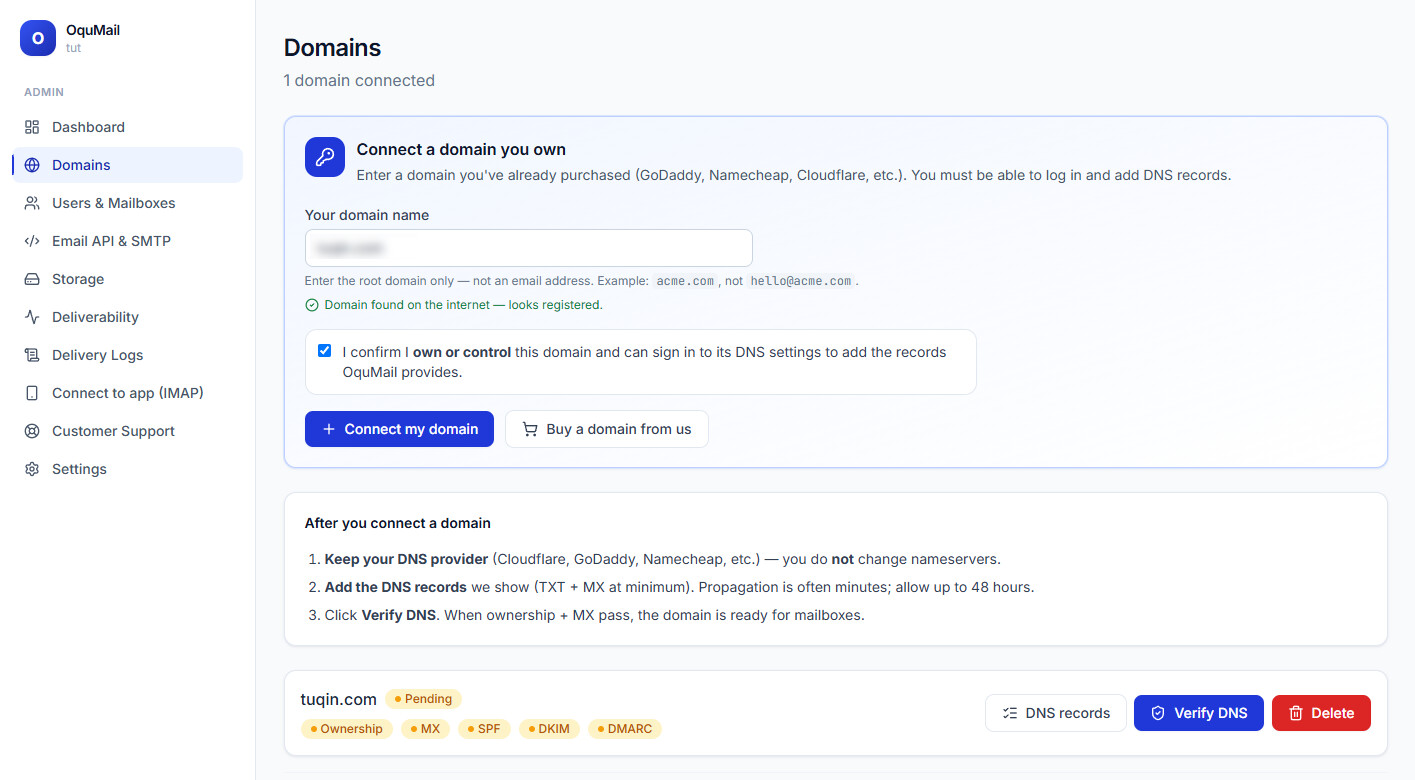Viewport: 1415px width, 780px height.
Task: Click the shield icon on Verify DNS
Action: coord(1158,713)
